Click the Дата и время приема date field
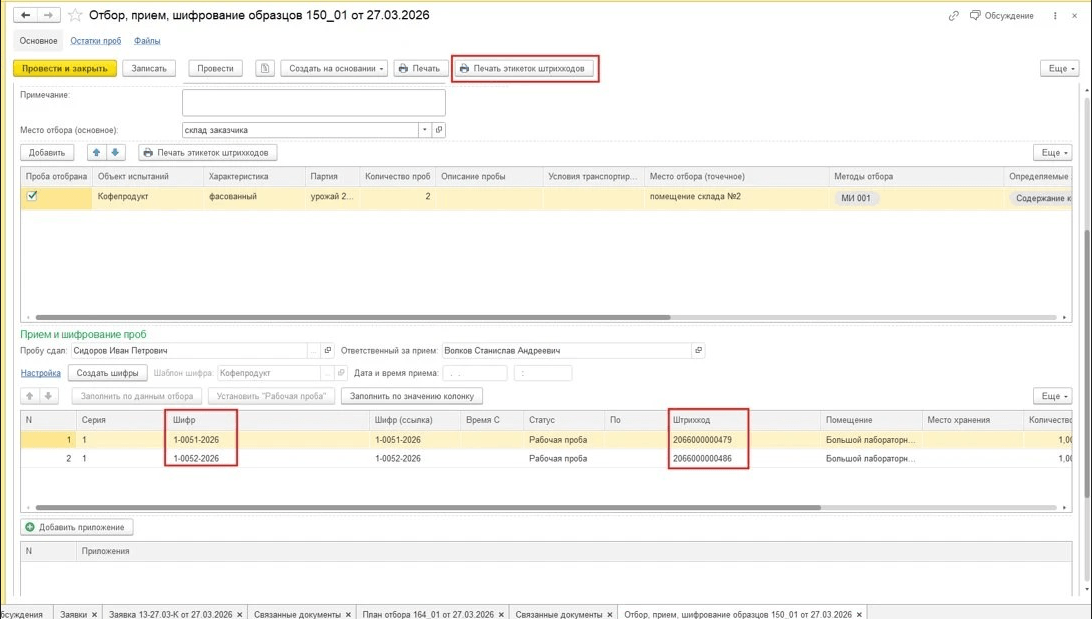 pyautogui.click(x=475, y=373)
